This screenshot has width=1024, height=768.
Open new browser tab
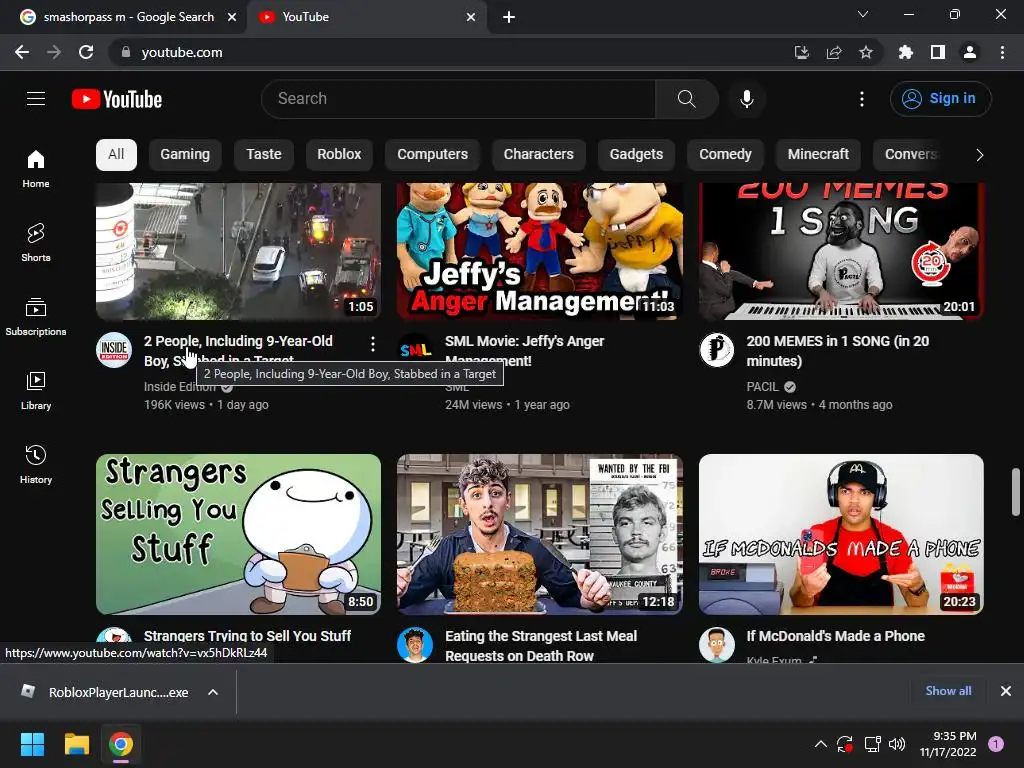click(509, 17)
